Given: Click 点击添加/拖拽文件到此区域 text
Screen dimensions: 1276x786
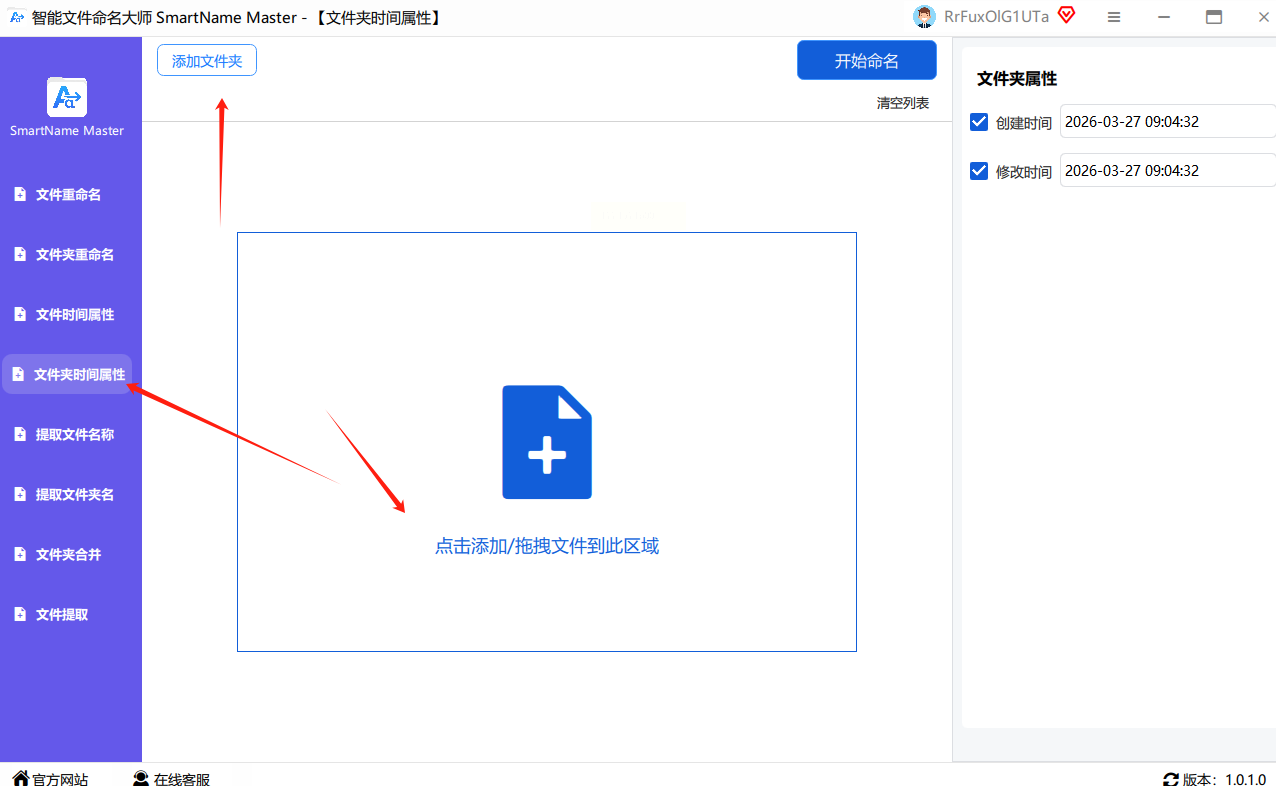Looking at the screenshot, I should pos(547,546).
